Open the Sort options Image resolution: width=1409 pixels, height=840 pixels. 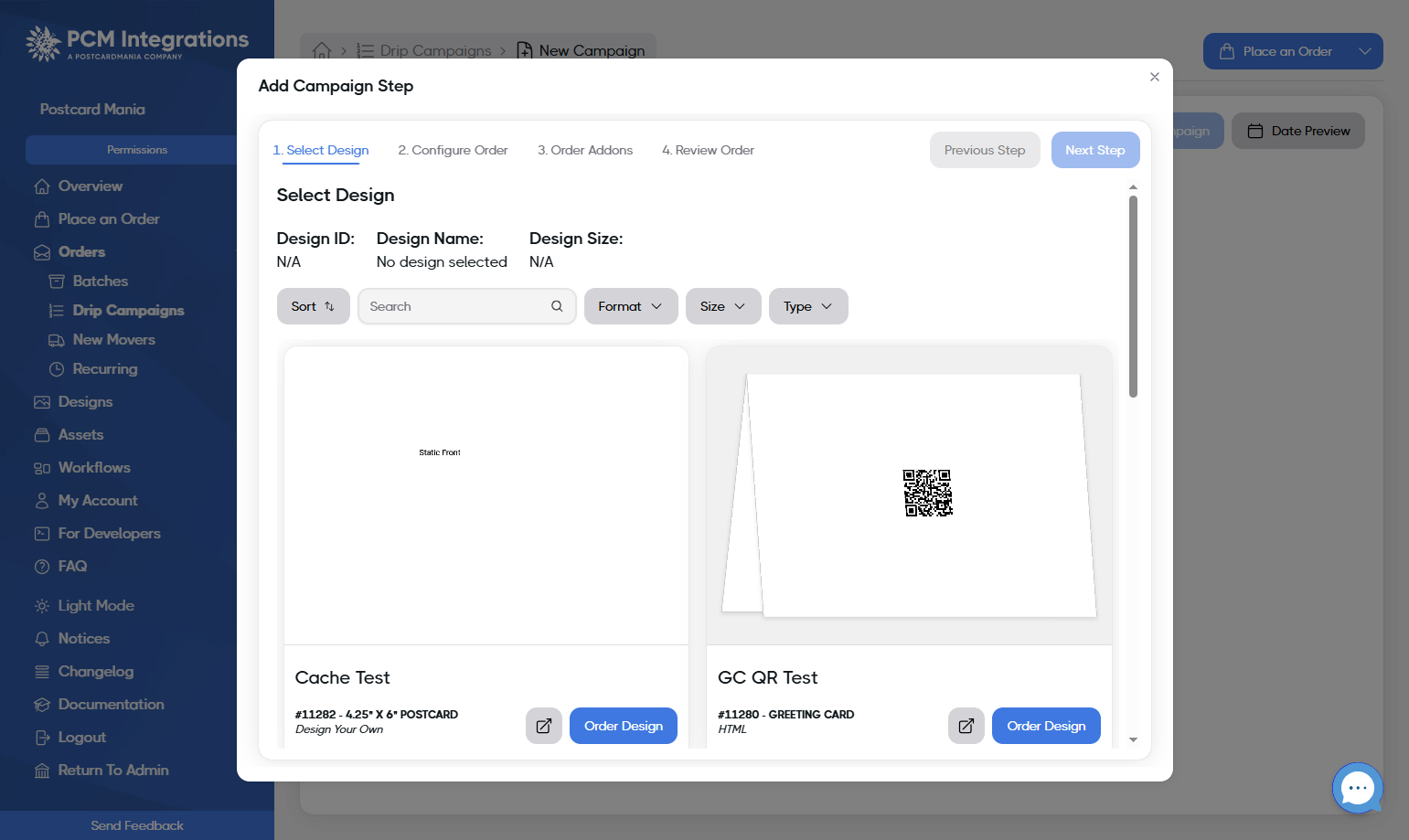click(314, 306)
